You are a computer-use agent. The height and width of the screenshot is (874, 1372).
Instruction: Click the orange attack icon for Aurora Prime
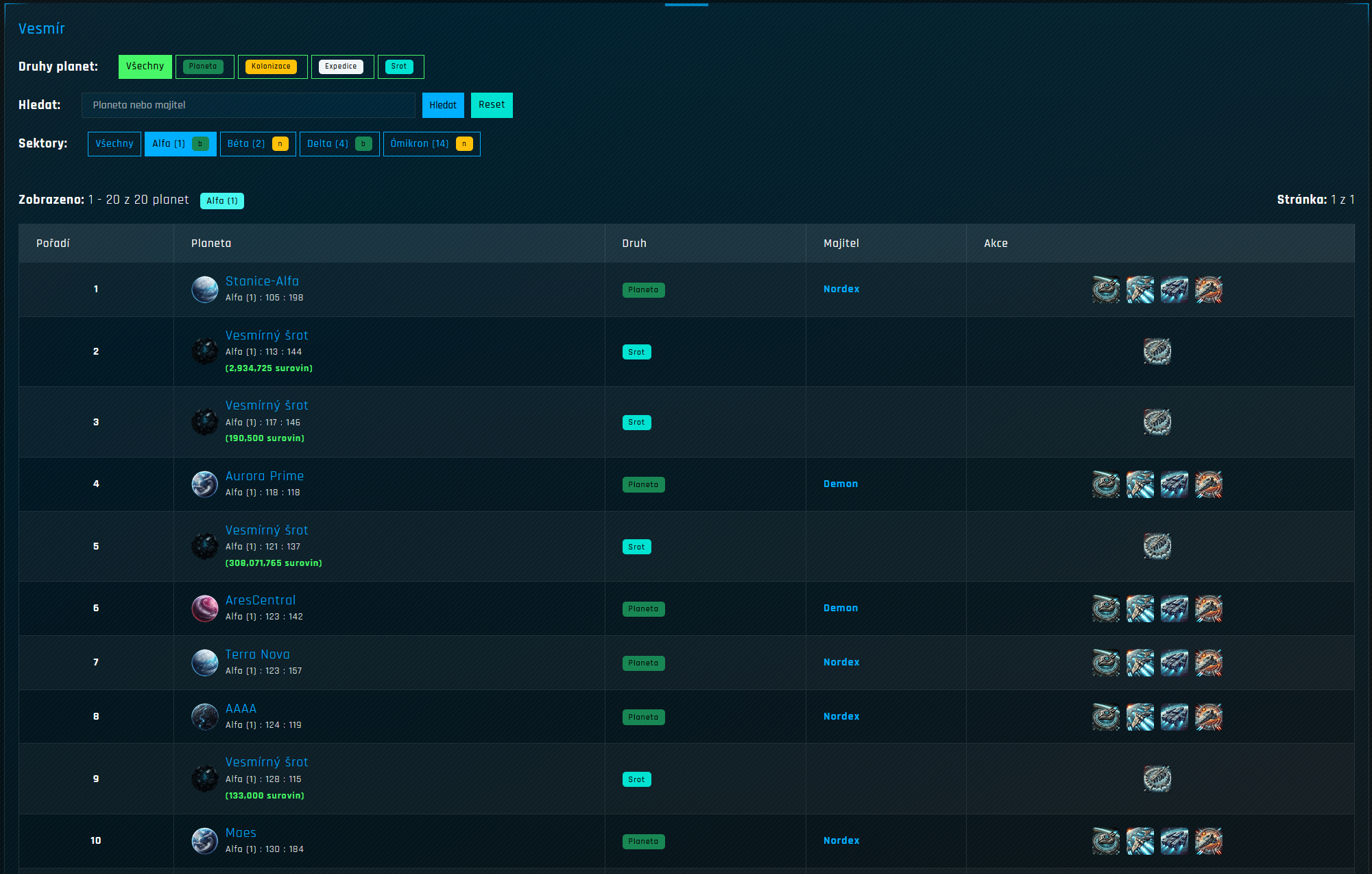[1208, 484]
